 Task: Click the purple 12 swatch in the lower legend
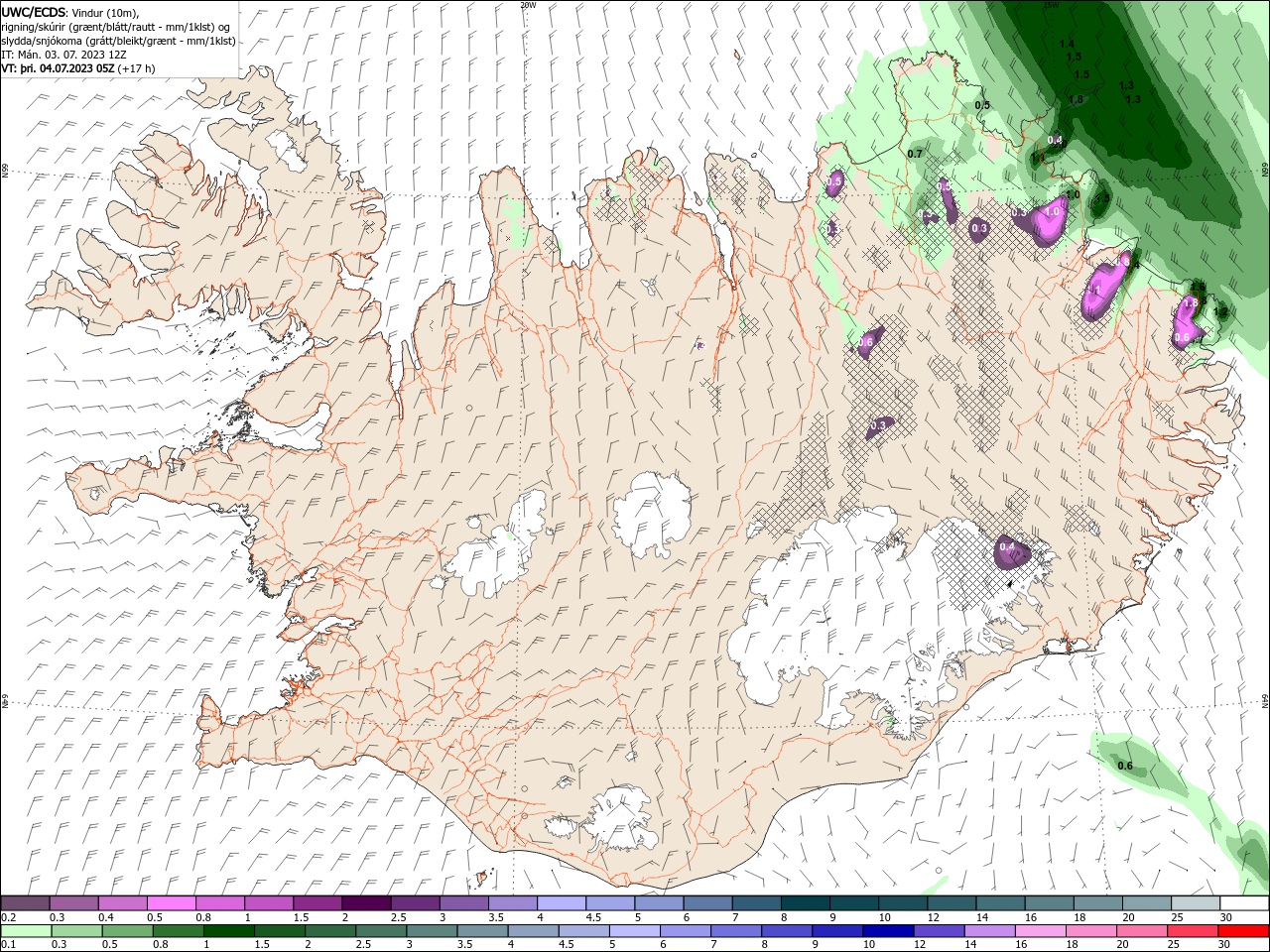tap(939, 931)
